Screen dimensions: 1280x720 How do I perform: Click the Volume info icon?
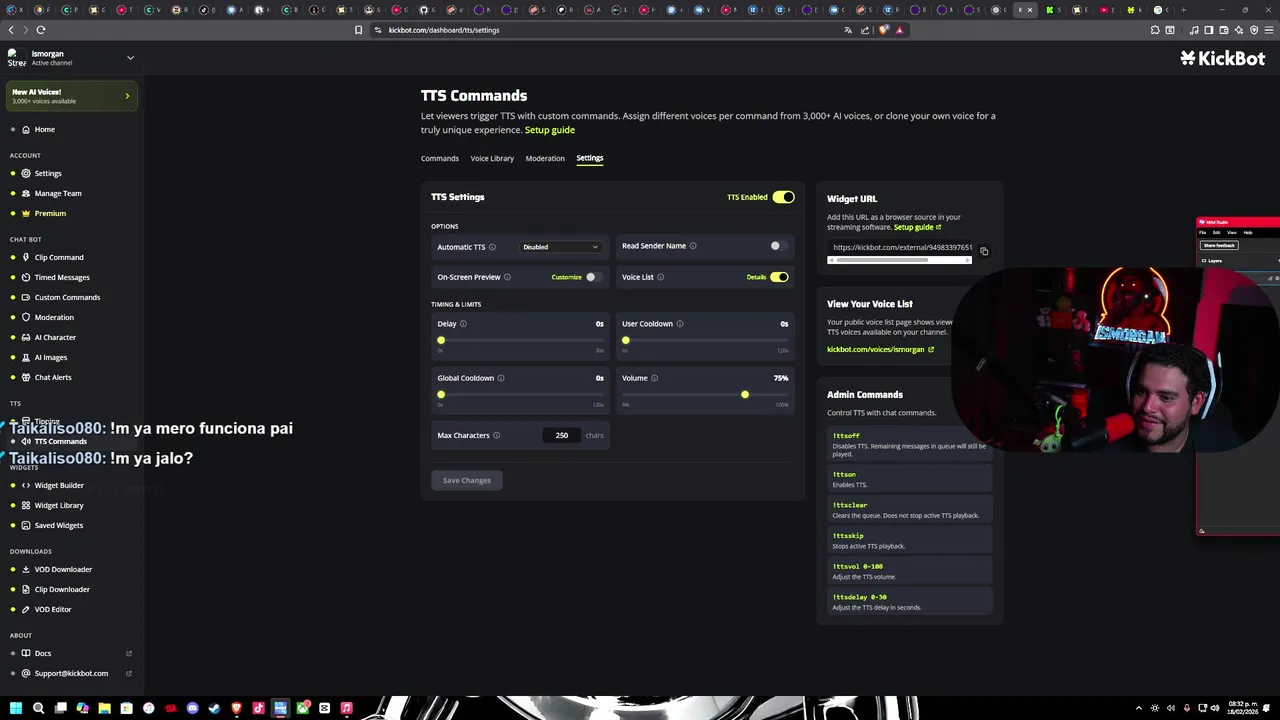(x=655, y=378)
